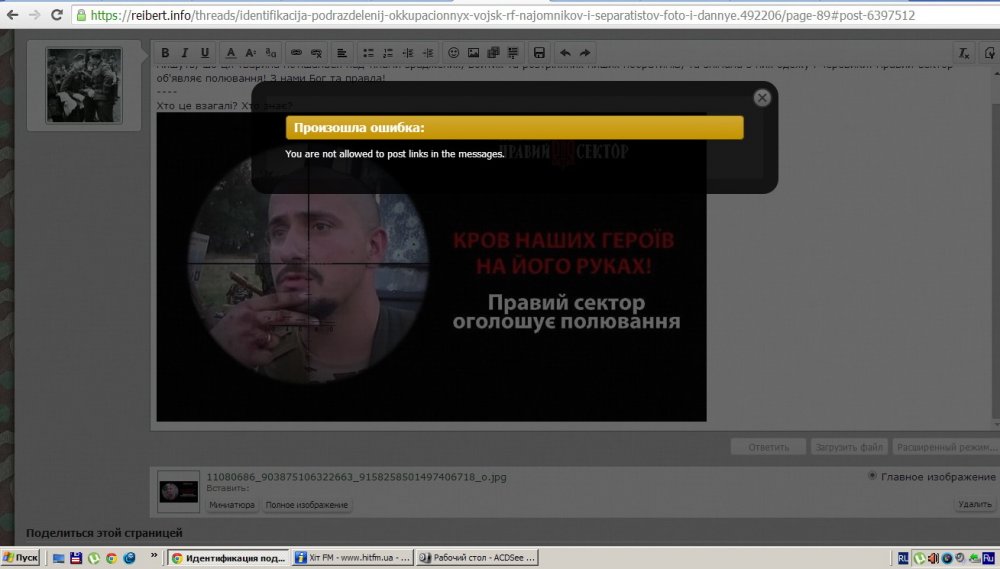Image resolution: width=1000 pixels, height=569 pixels.
Task: Toggle italic formatting in the editor toolbar
Action: [x=185, y=52]
